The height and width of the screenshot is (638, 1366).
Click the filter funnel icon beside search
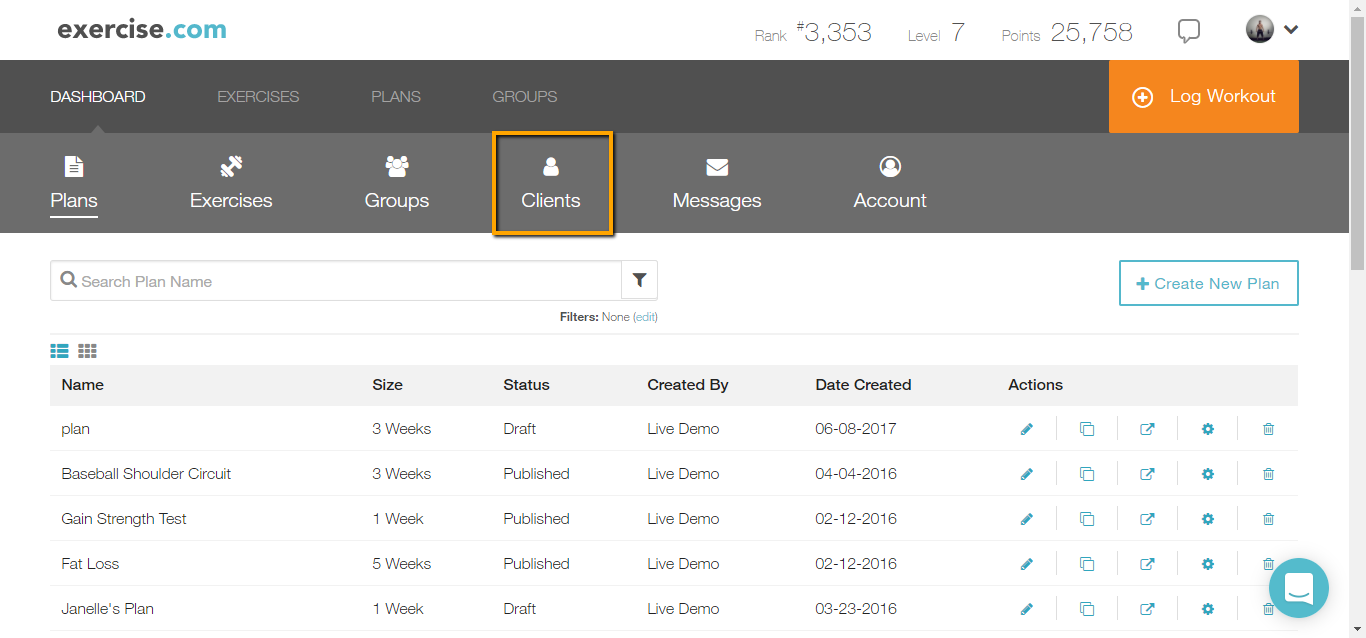[x=640, y=281]
